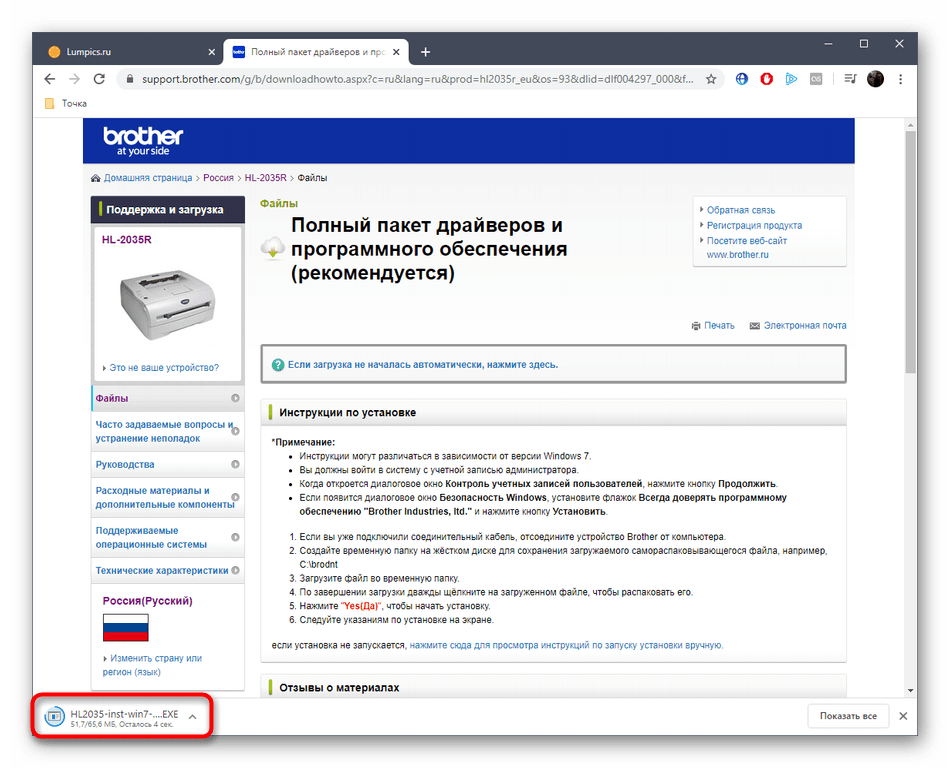Bookmark this page with the star icon
The width and height of the screenshot is (950, 768).
pos(711,79)
